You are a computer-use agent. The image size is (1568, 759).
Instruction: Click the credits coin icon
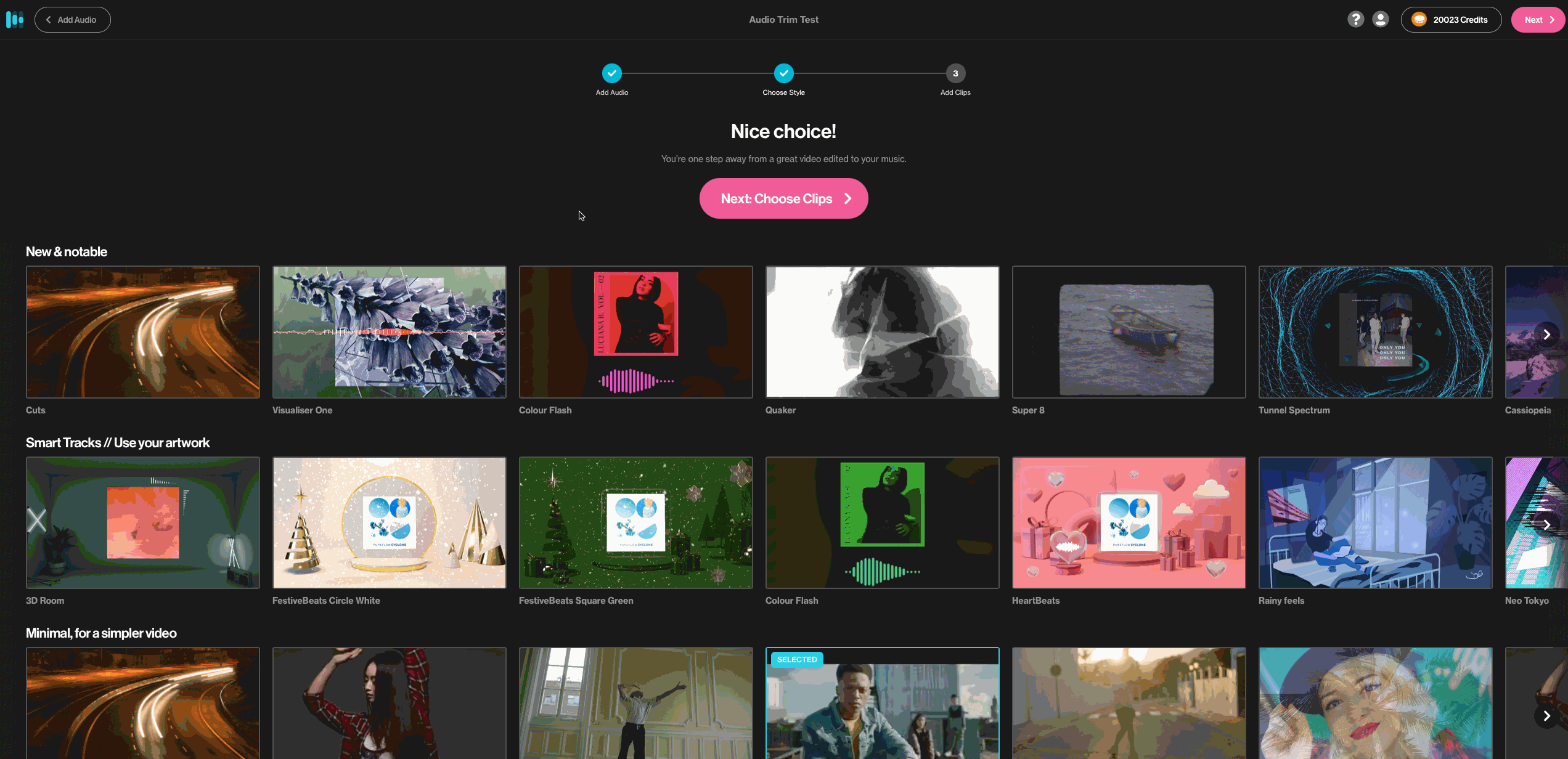click(x=1419, y=20)
